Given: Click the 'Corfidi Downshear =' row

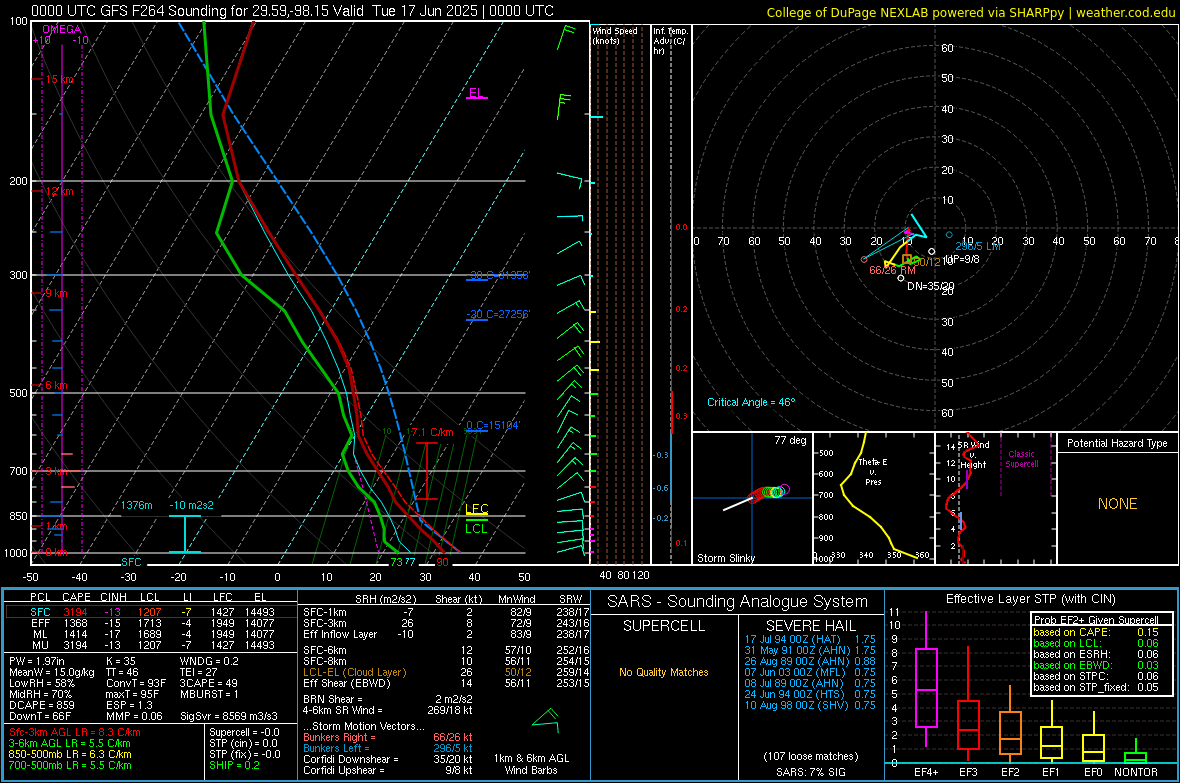Looking at the screenshot, I should pyautogui.click(x=388, y=759).
